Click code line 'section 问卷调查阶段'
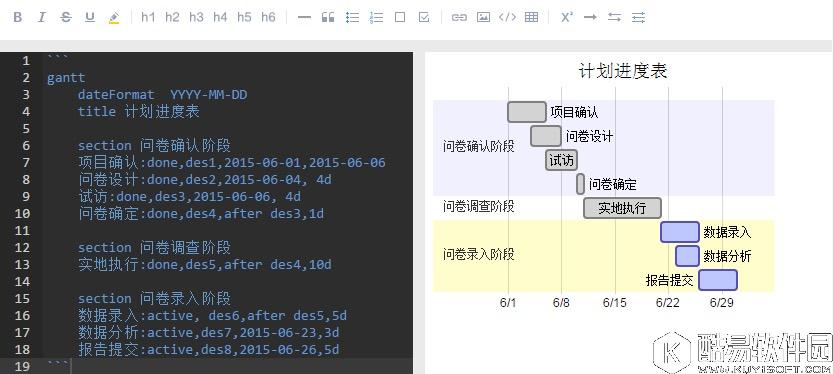This screenshot has width=833, height=374. point(154,248)
